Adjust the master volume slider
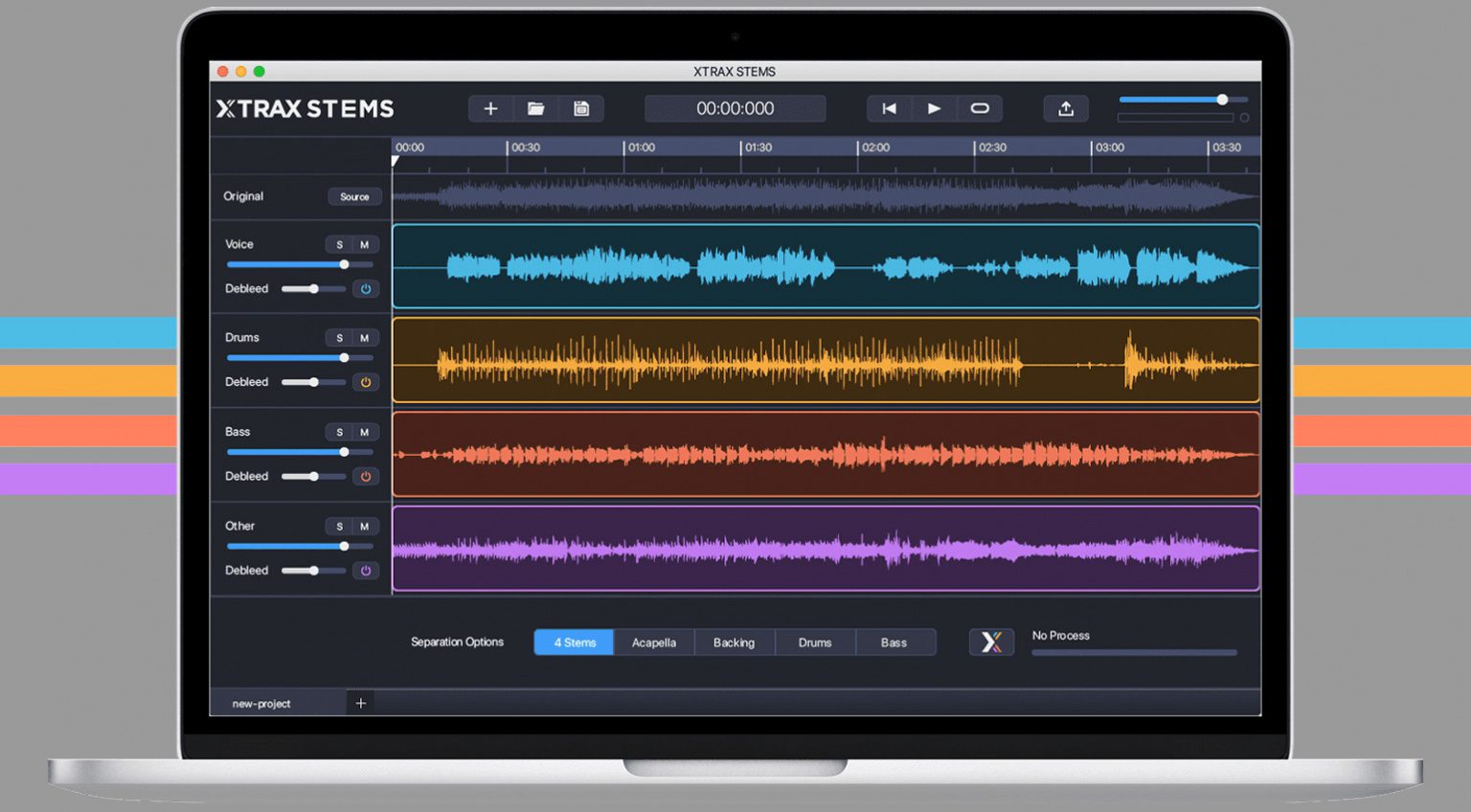Viewport: 1471px width, 812px height. 1184,100
